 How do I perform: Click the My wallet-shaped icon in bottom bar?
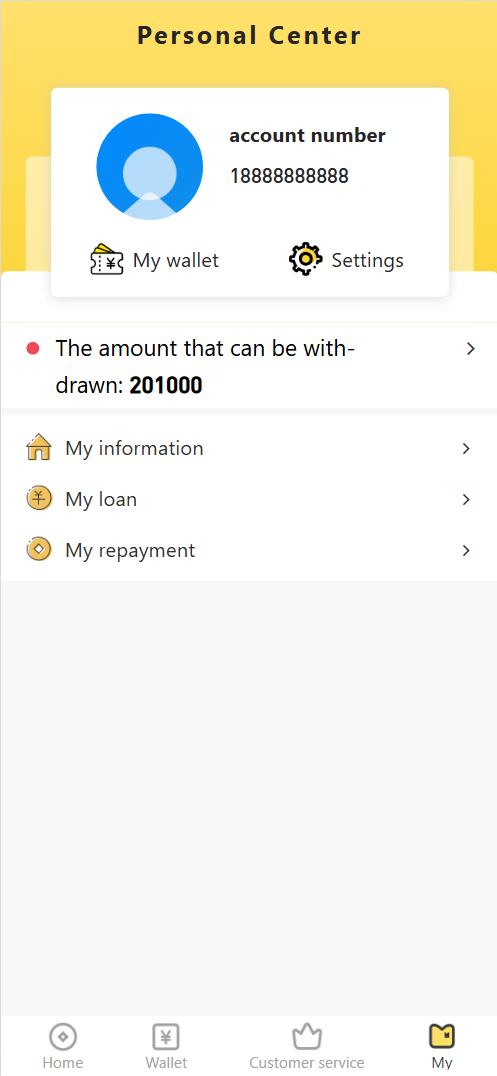(x=442, y=1036)
